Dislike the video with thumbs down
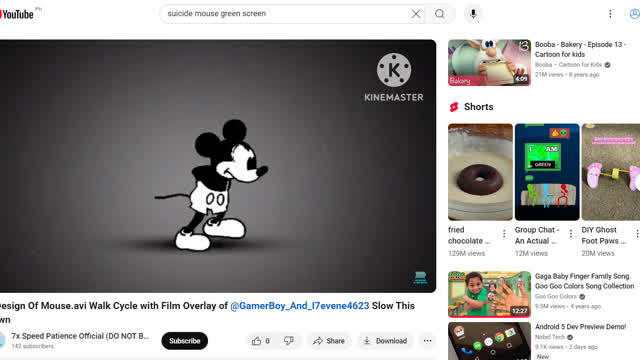The height and width of the screenshot is (360, 640). [289, 340]
